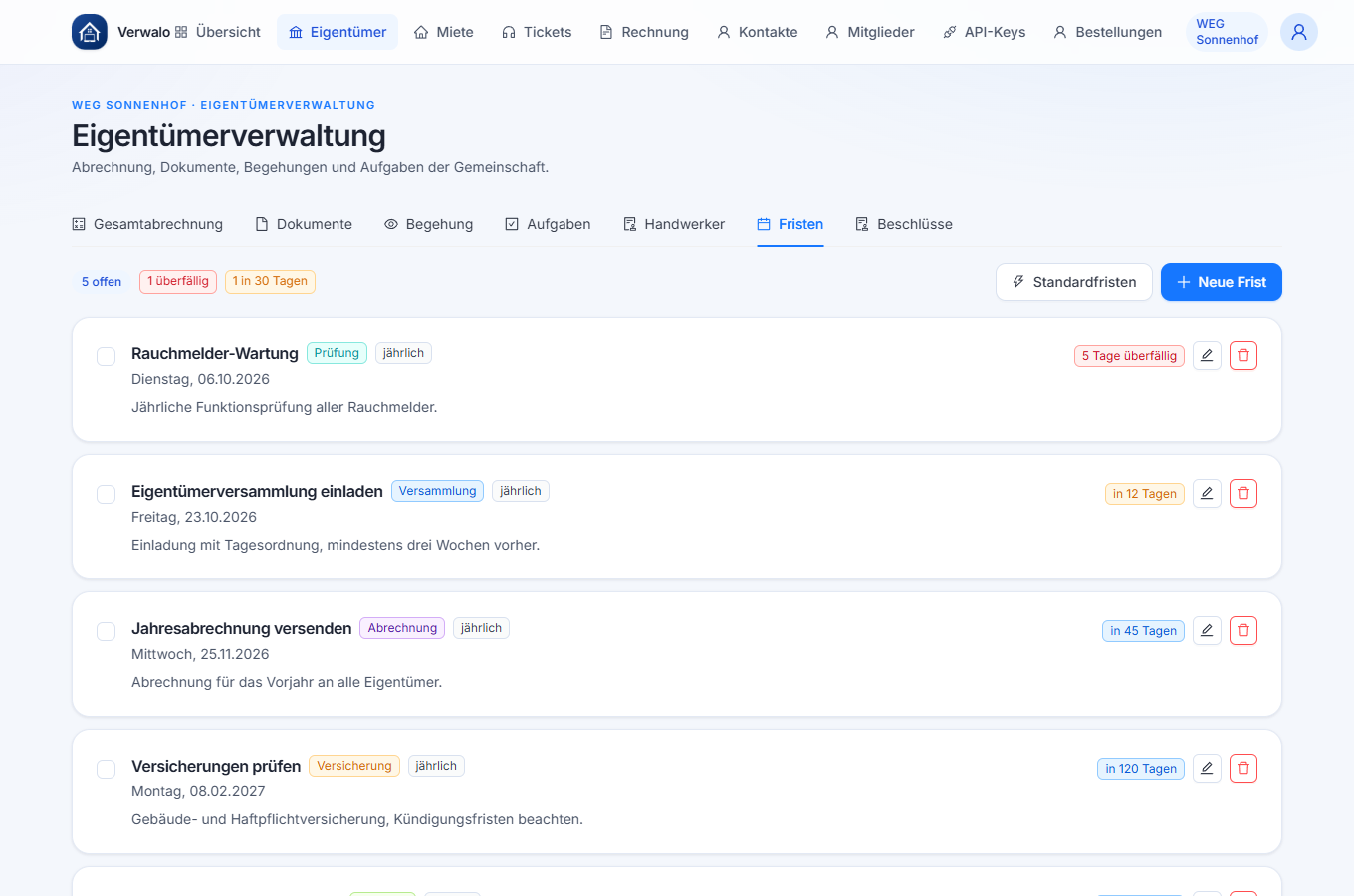The image size is (1354, 896).
Task: Open the Beschlüsse tab
Action: (904, 224)
